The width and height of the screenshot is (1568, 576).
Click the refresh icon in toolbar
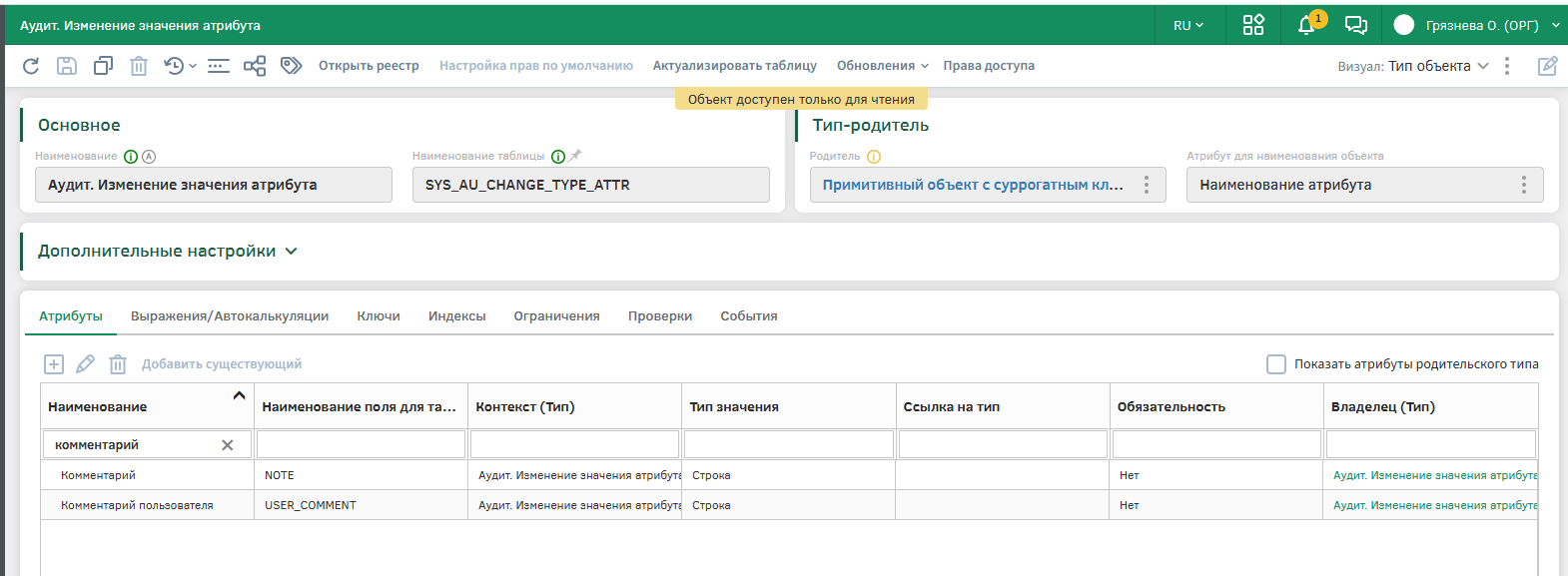click(x=31, y=66)
